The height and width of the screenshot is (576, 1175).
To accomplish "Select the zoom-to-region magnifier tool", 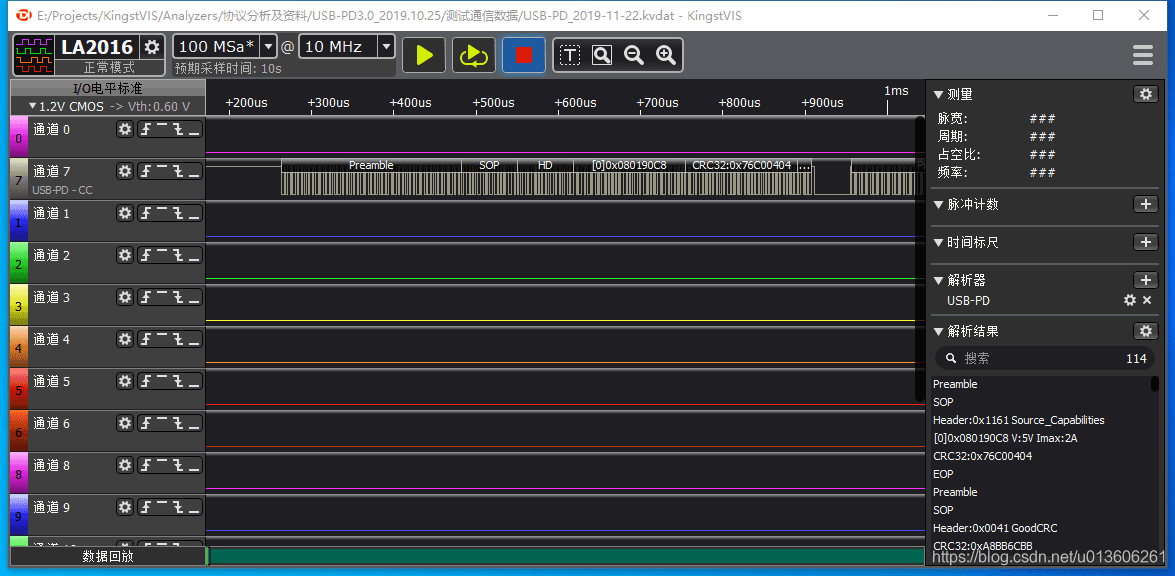I will point(602,55).
